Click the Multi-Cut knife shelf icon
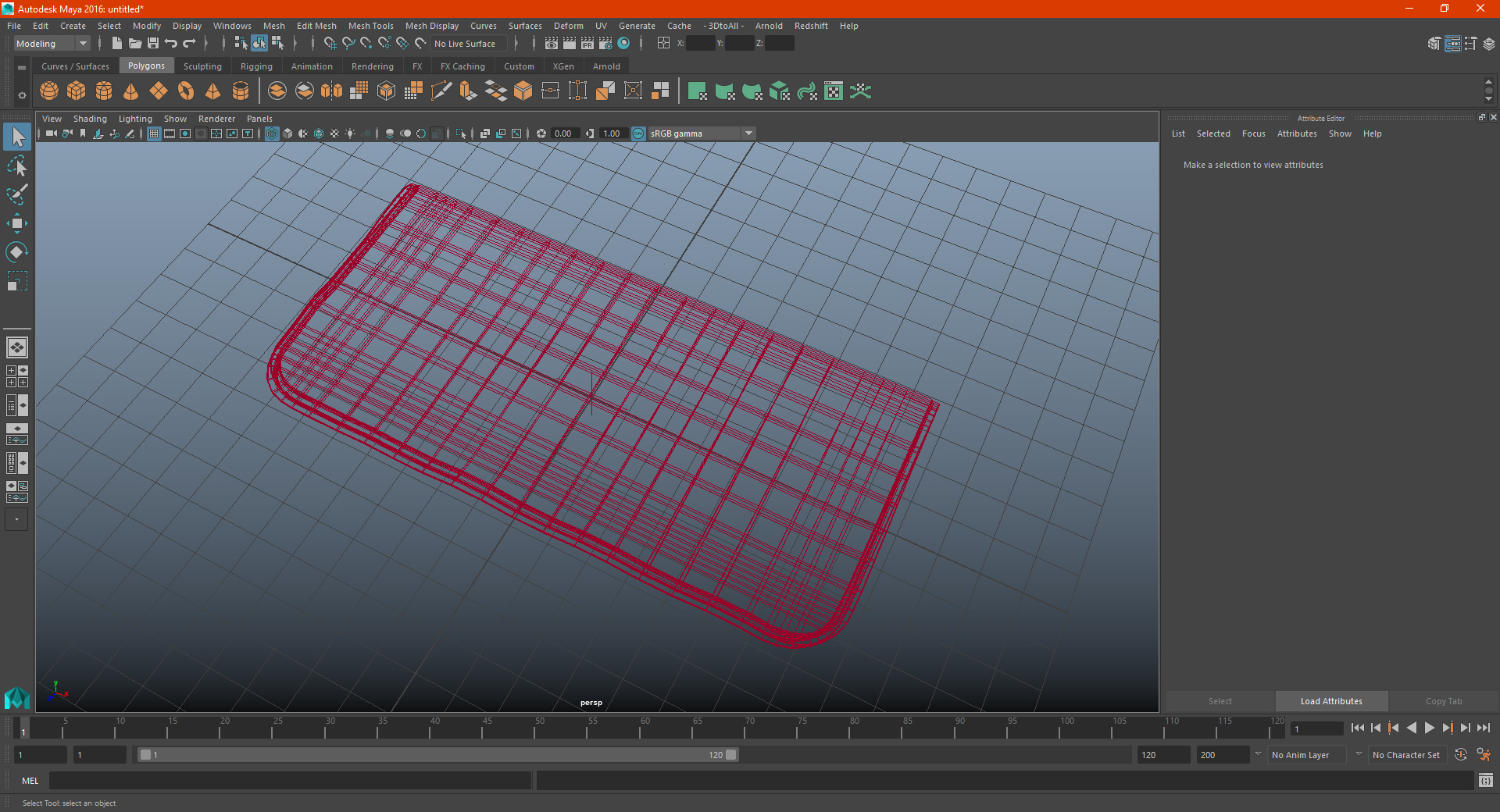 [x=441, y=91]
